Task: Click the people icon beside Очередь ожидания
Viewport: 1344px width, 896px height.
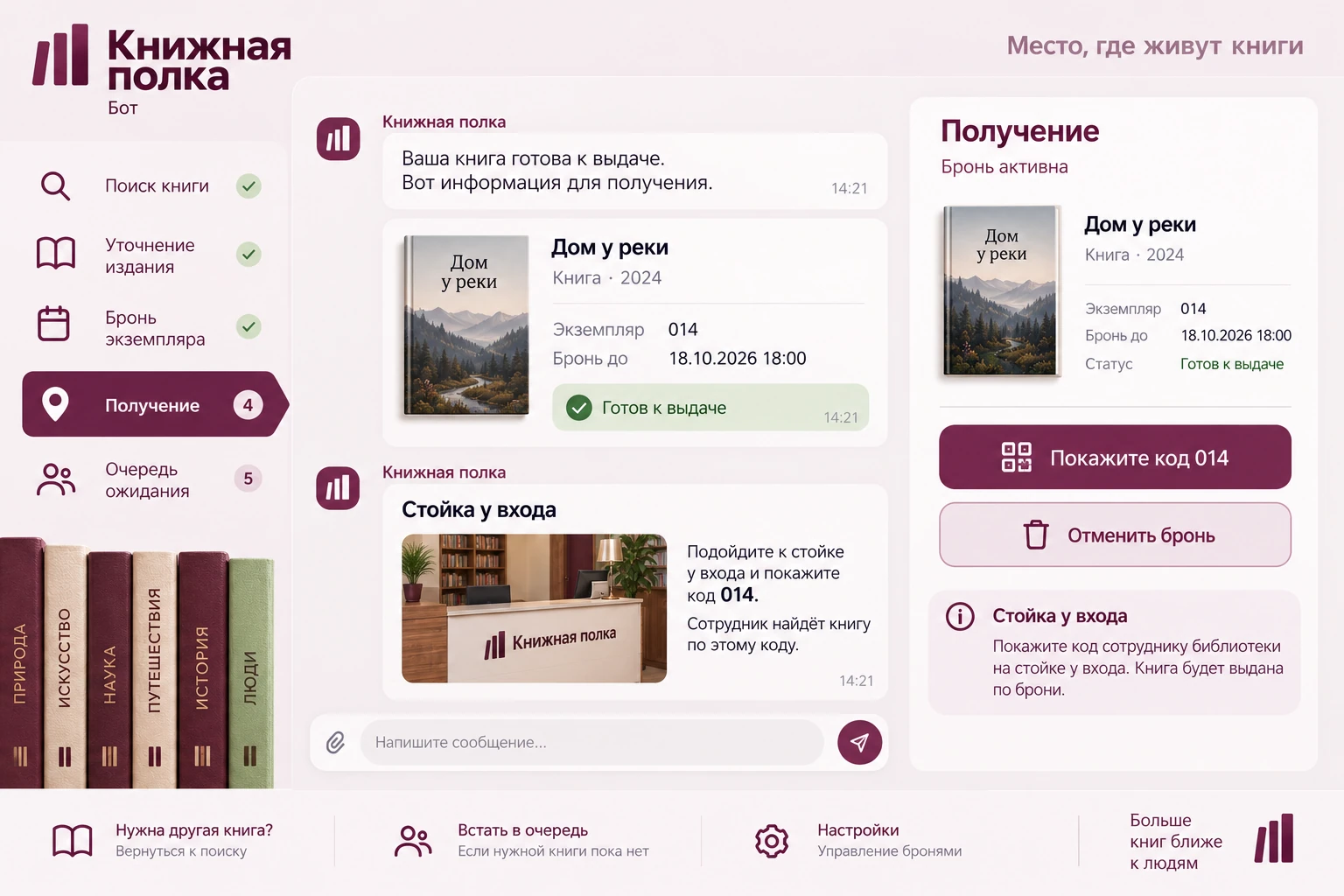Action: pyautogui.click(x=56, y=479)
